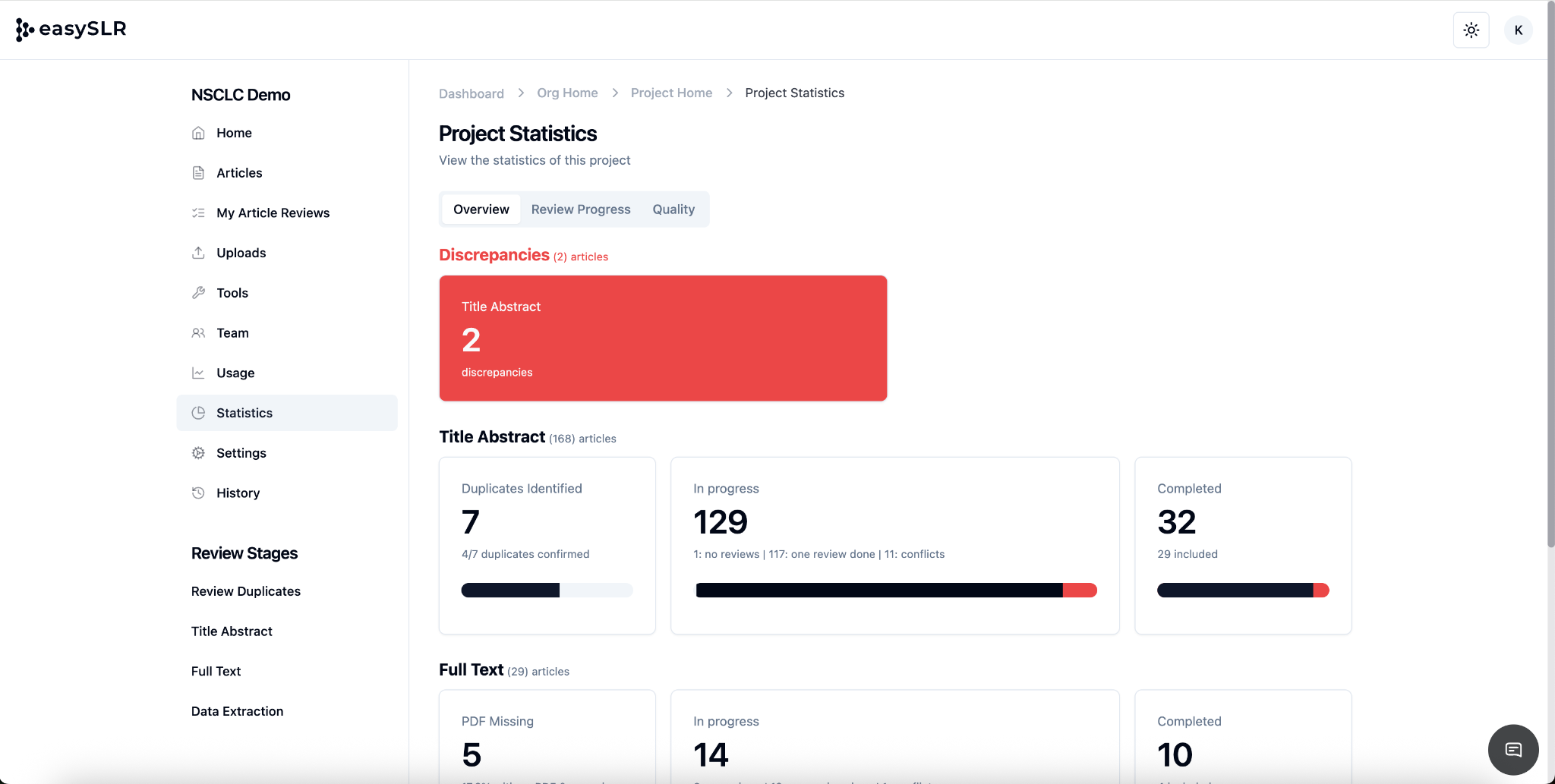This screenshot has height=784, width=1555.
Task: Open the chat support widget button
Action: point(1512,750)
